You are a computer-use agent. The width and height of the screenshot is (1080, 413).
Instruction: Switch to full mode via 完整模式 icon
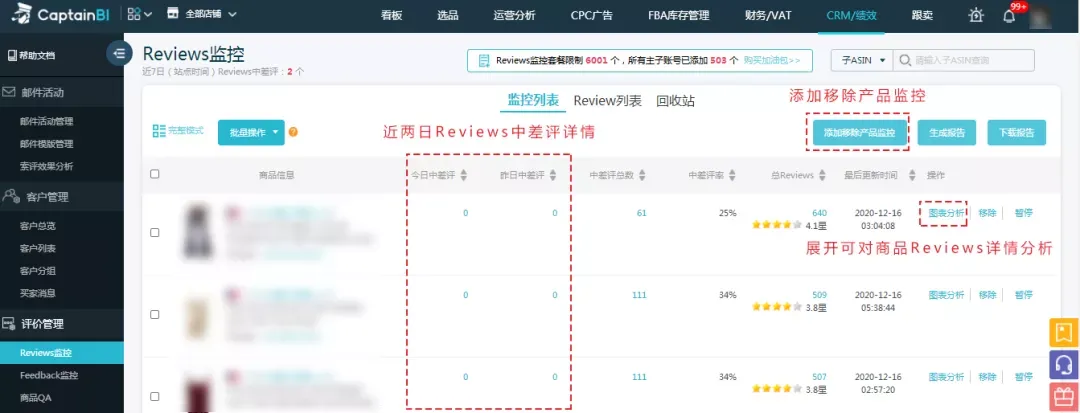pos(178,131)
